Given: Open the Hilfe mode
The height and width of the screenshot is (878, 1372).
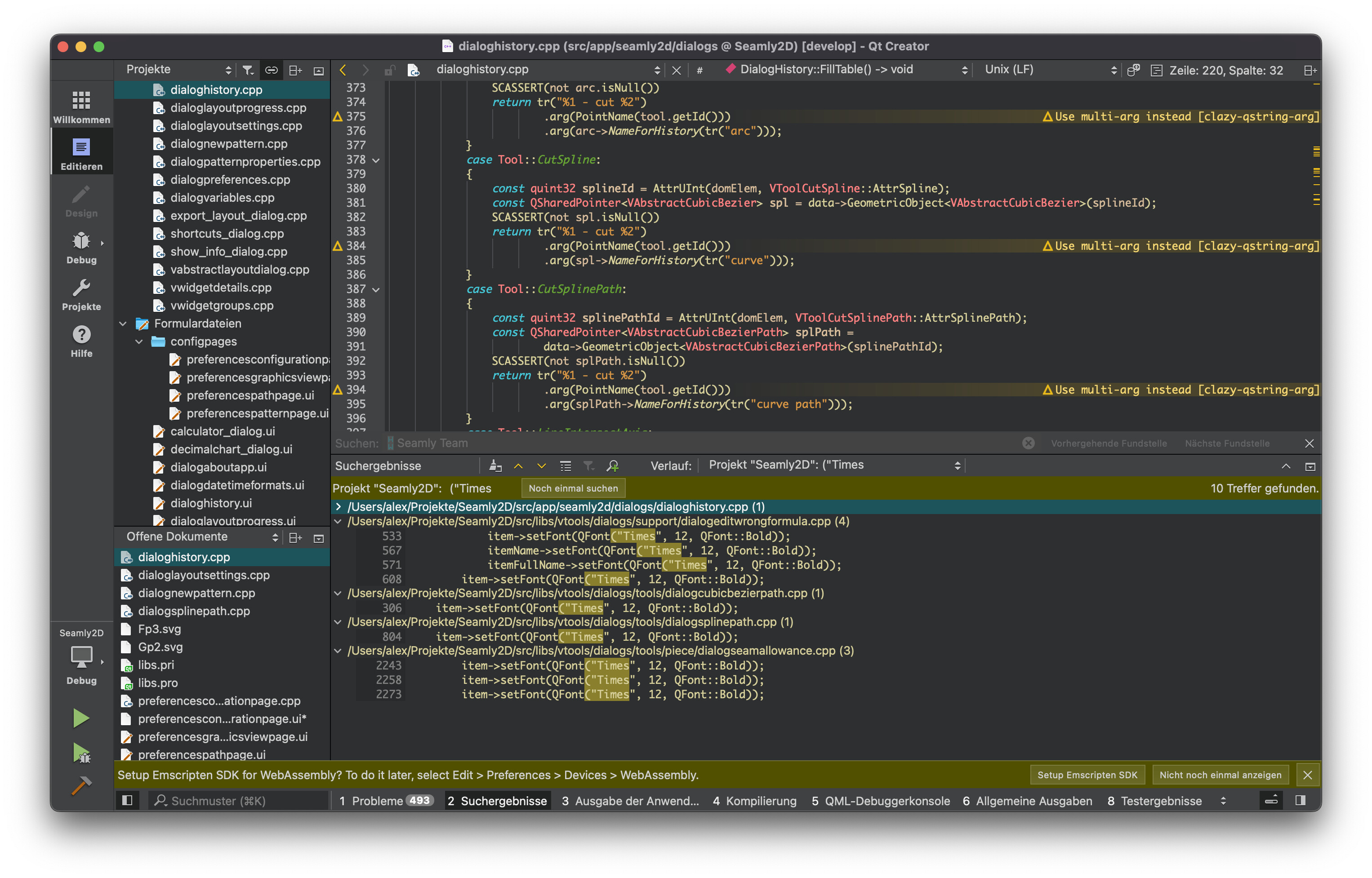Looking at the screenshot, I should pos(81,340).
